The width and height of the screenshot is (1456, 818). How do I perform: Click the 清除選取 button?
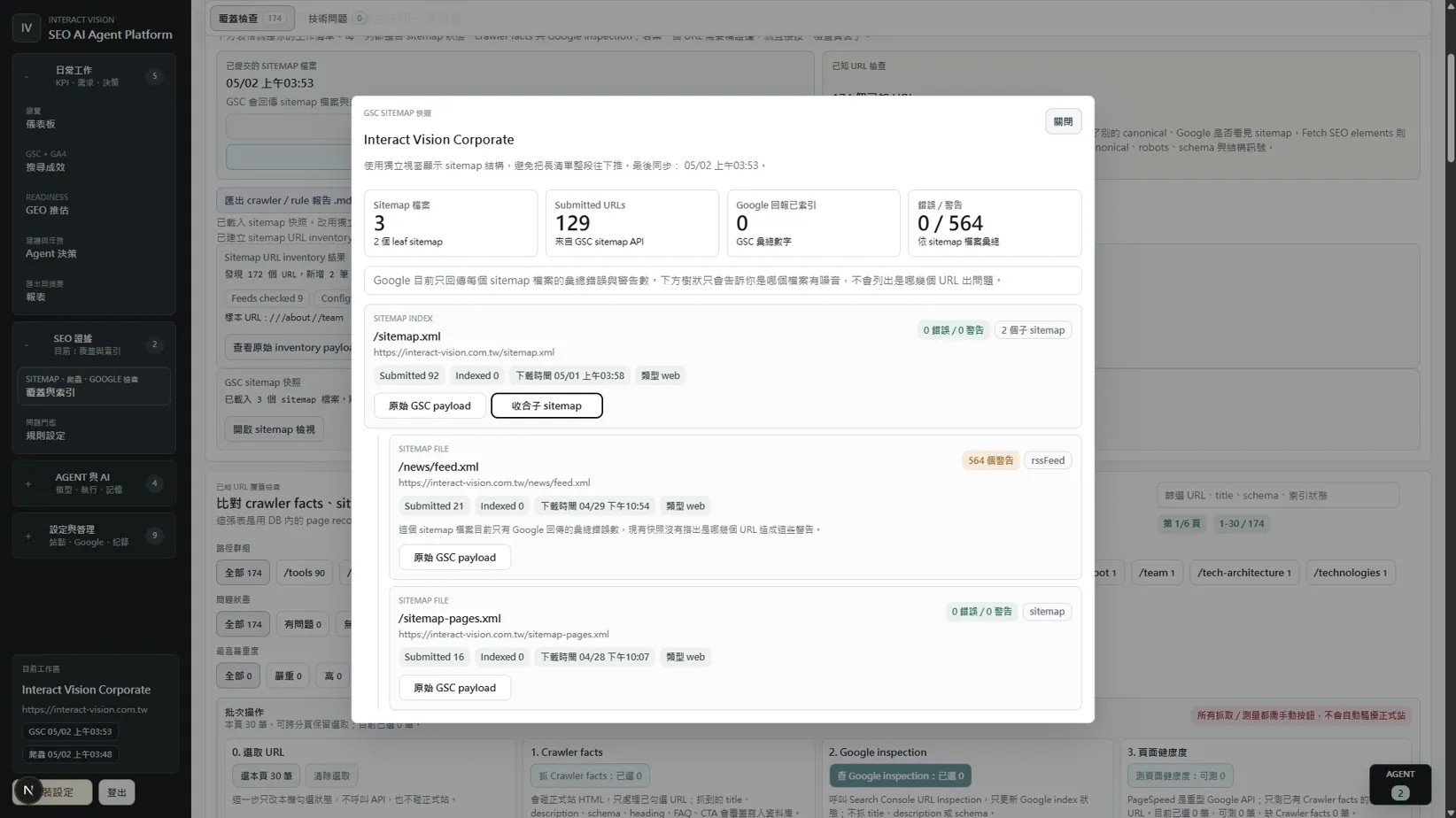[332, 776]
